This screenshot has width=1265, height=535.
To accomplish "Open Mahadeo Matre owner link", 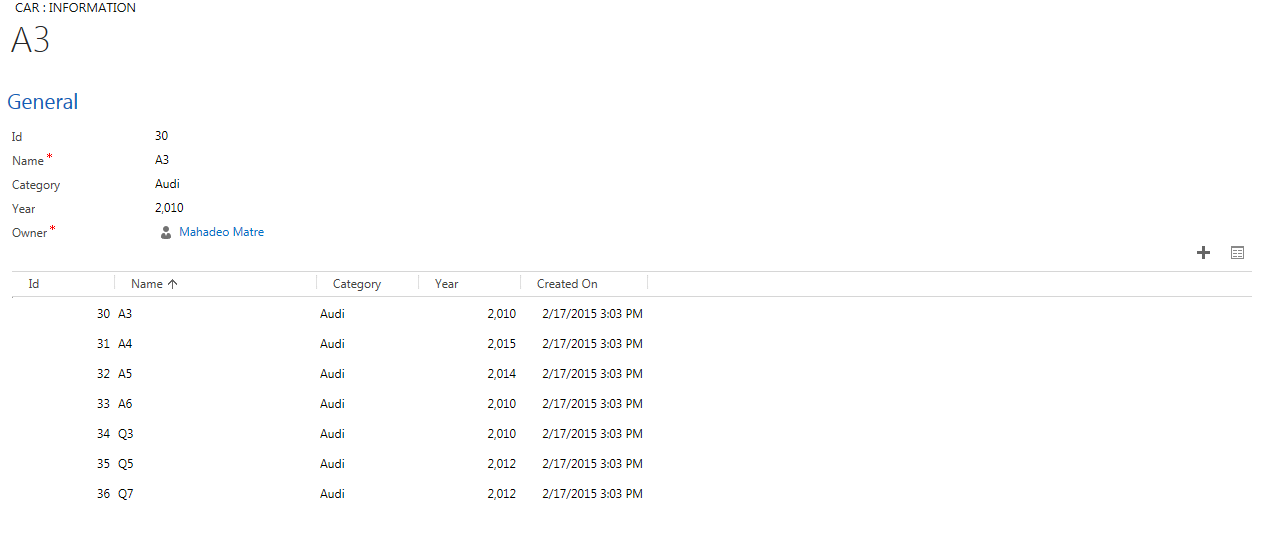I will tap(221, 232).
